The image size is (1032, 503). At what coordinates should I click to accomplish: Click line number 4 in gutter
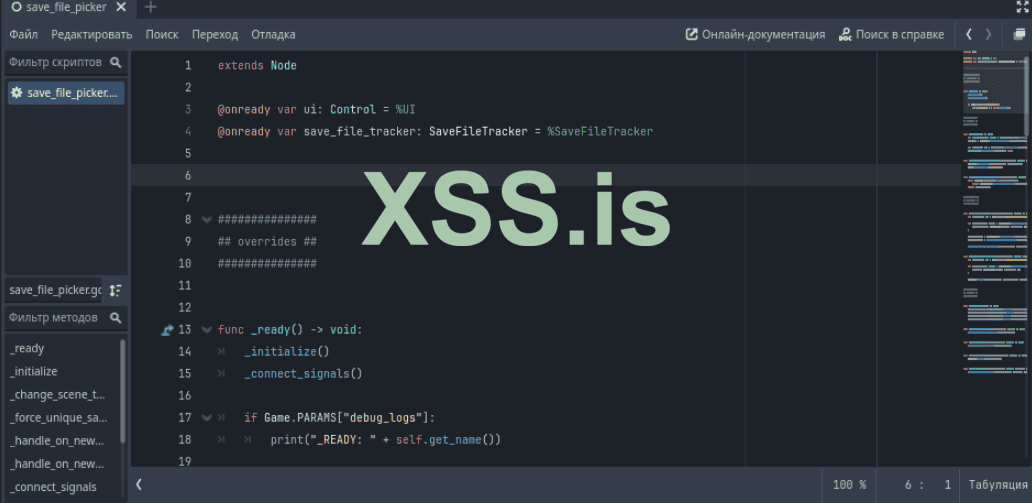188,131
